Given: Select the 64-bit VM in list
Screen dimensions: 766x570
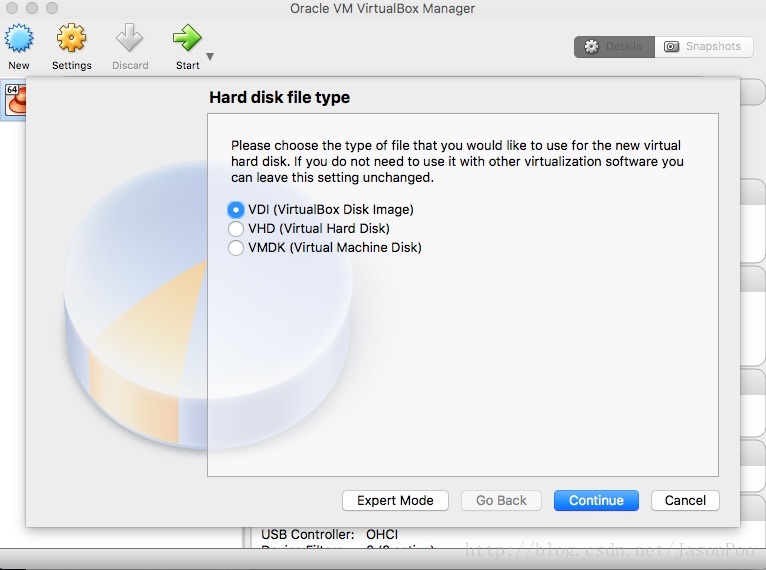Looking at the screenshot, I should 14,100.
